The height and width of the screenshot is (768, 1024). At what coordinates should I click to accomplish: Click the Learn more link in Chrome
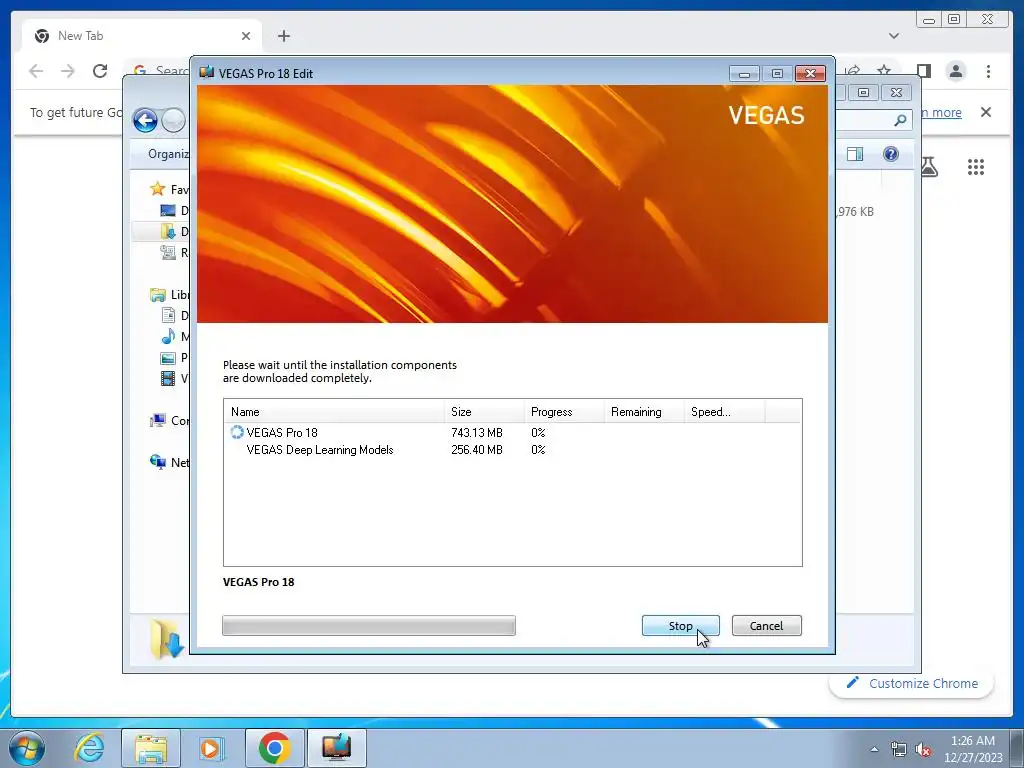[x=940, y=112]
